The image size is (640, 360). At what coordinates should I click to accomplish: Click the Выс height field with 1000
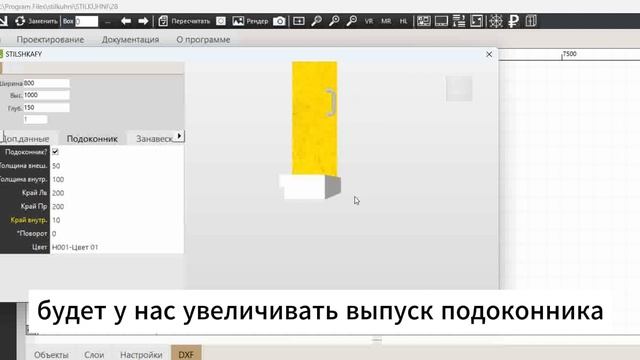click(46, 95)
